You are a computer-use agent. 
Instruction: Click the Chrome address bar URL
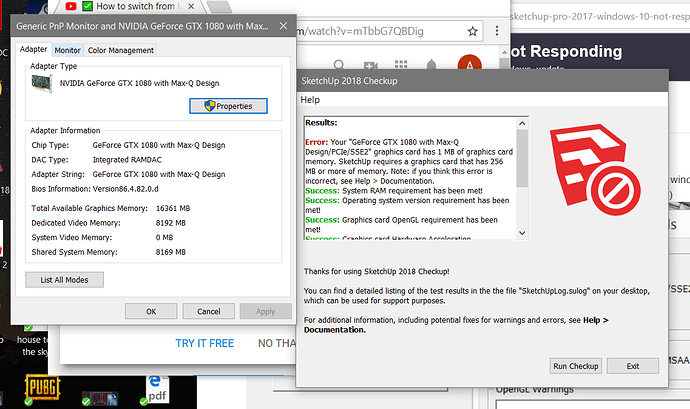(361, 31)
